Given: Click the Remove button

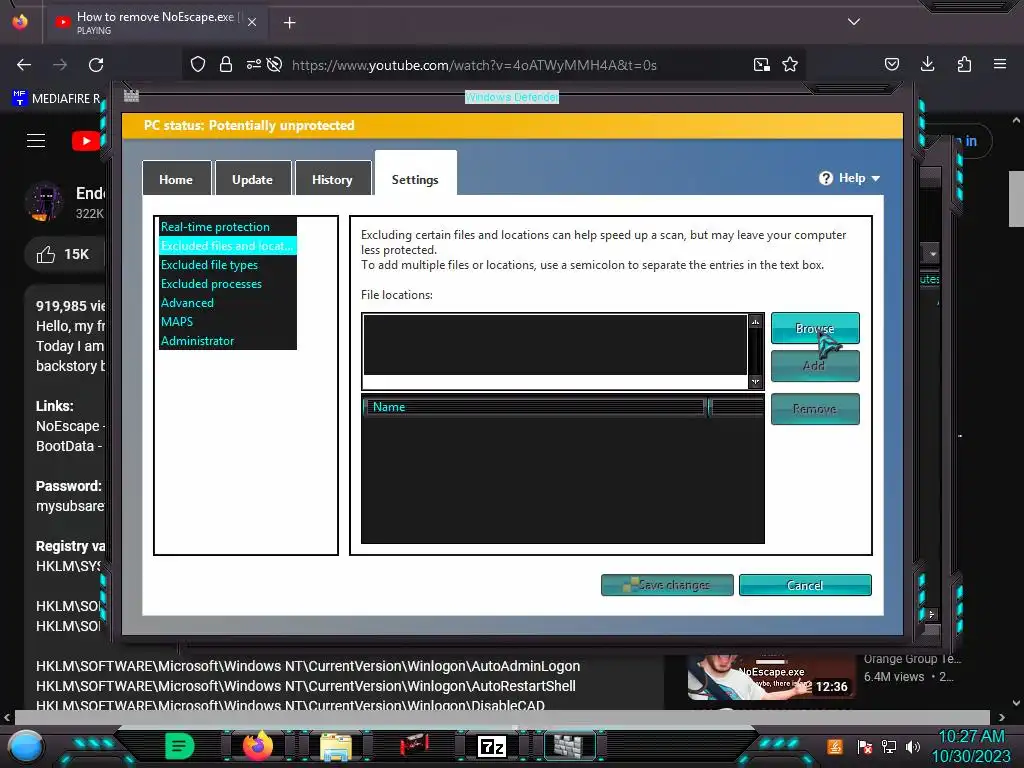Looking at the screenshot, I should [814, 409].
